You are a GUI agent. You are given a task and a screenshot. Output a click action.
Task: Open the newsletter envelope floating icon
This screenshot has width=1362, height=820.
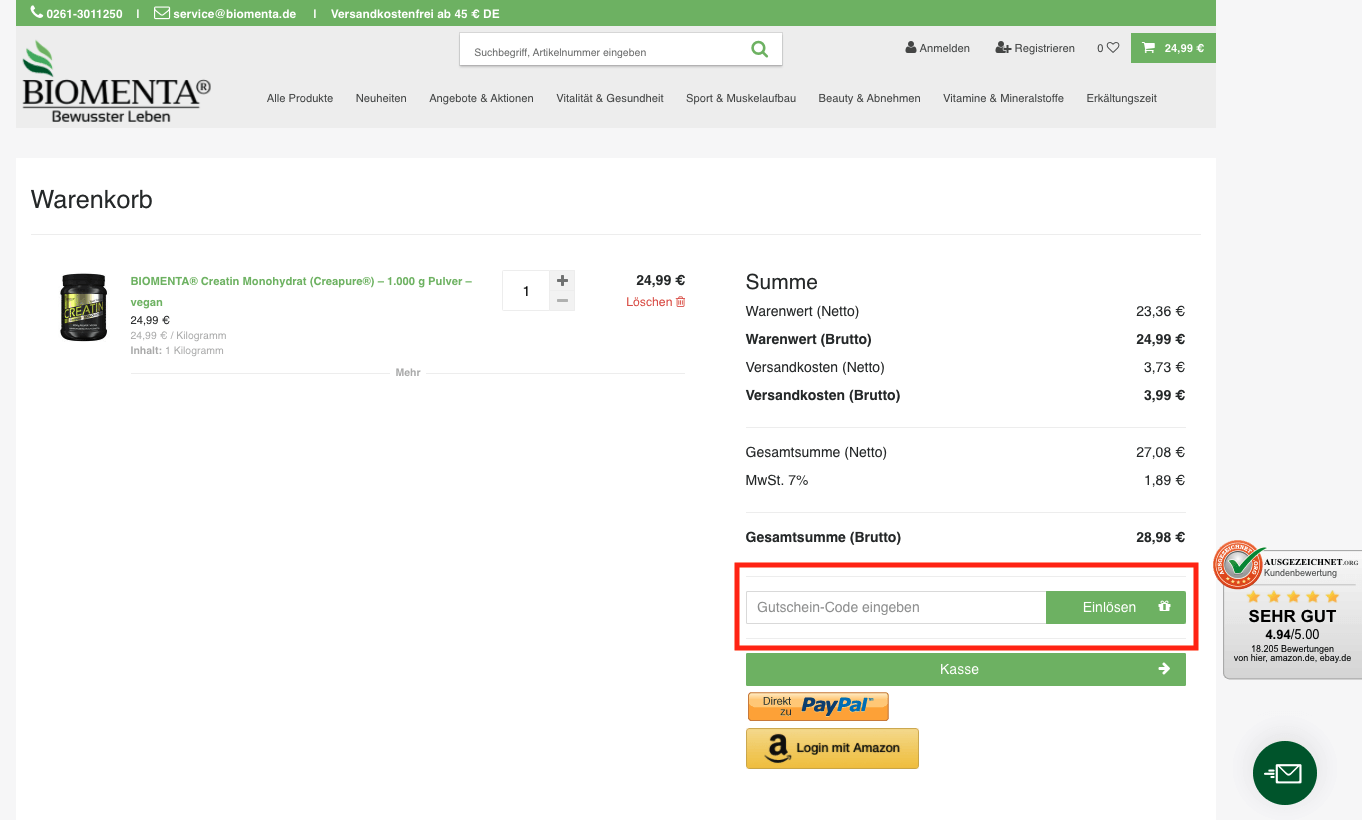tap(1285, 773)
